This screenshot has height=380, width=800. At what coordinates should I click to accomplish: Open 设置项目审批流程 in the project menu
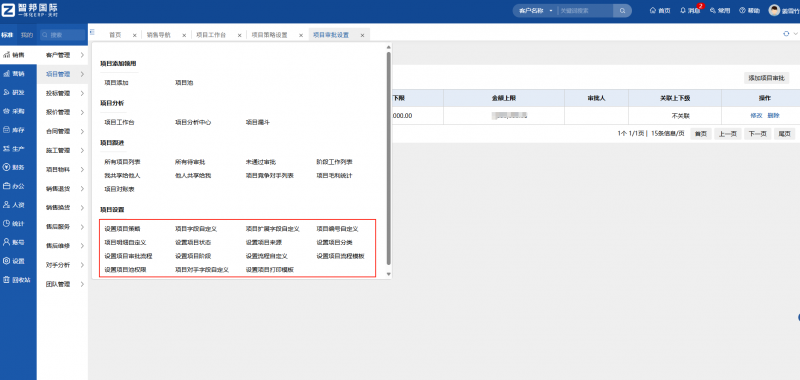[x=128, y=256]
